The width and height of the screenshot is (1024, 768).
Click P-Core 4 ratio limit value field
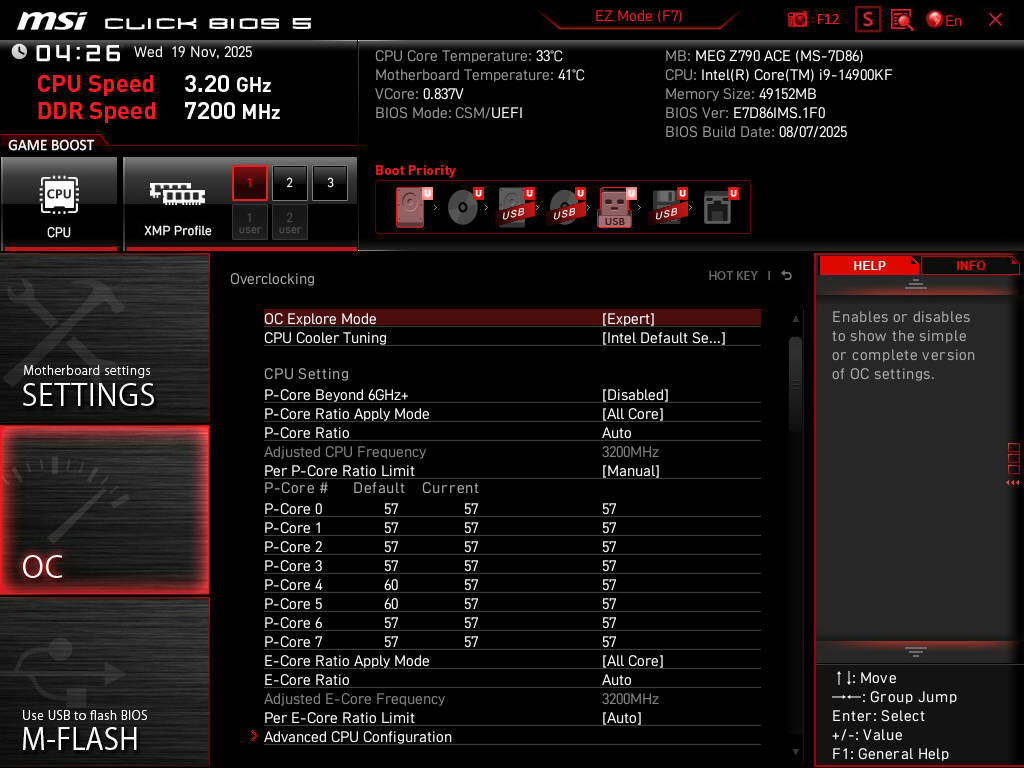tap(609, 585)
